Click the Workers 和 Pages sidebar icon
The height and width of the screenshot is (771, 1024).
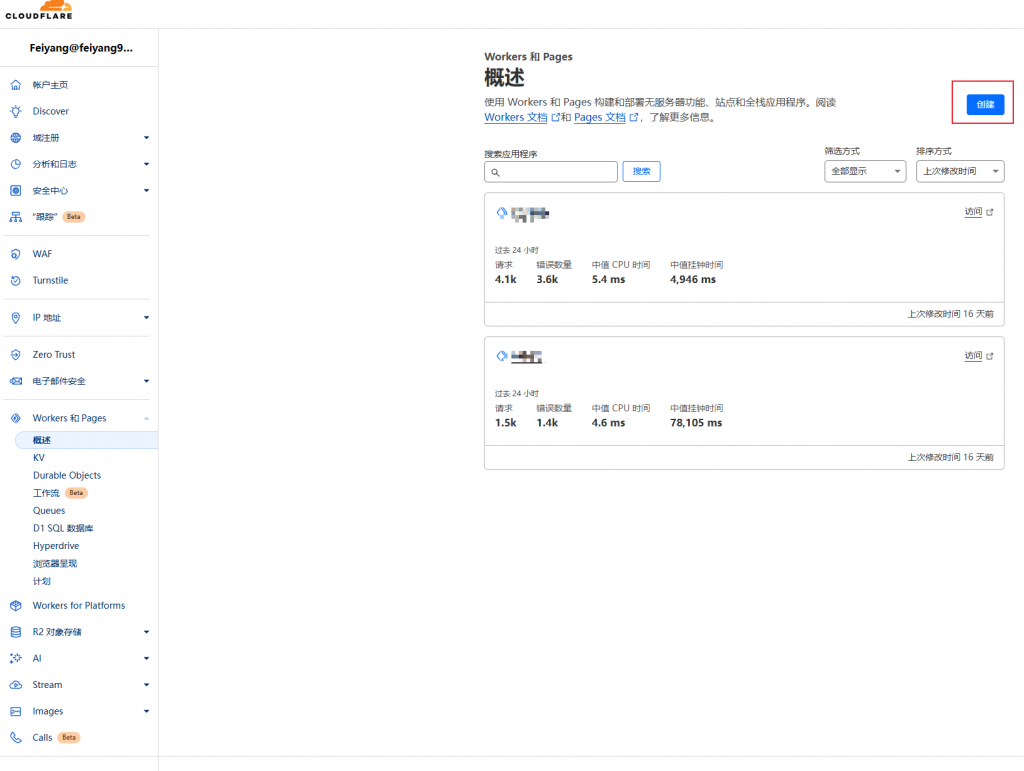(16, 418)
